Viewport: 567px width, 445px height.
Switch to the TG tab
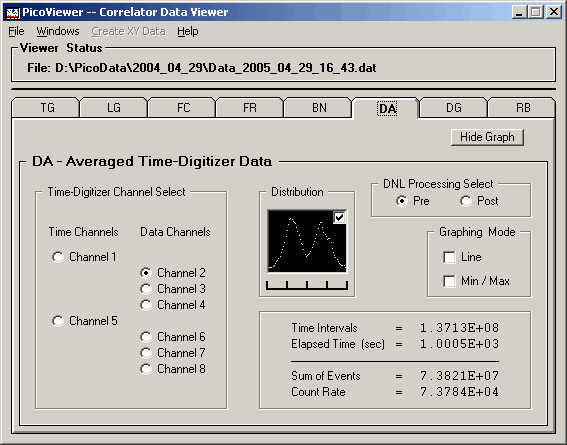click(x=46, y=108)
